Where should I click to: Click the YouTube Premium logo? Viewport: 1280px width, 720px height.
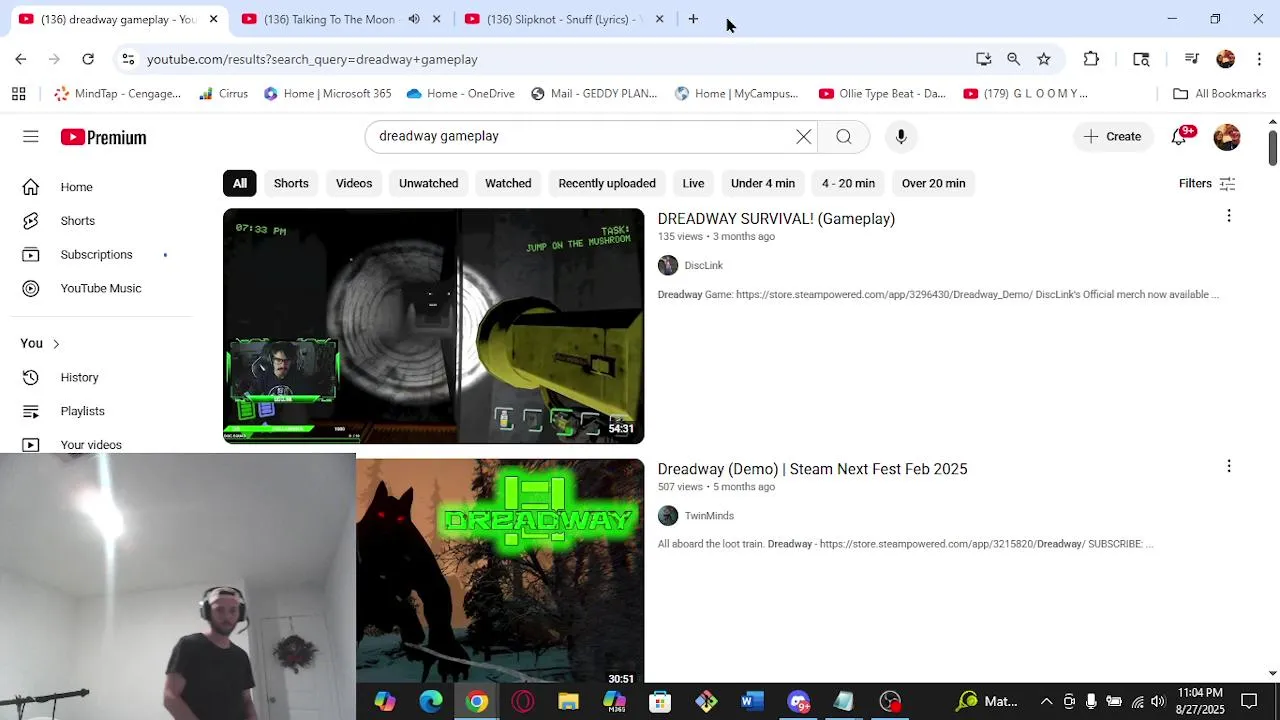pos(103,137)
